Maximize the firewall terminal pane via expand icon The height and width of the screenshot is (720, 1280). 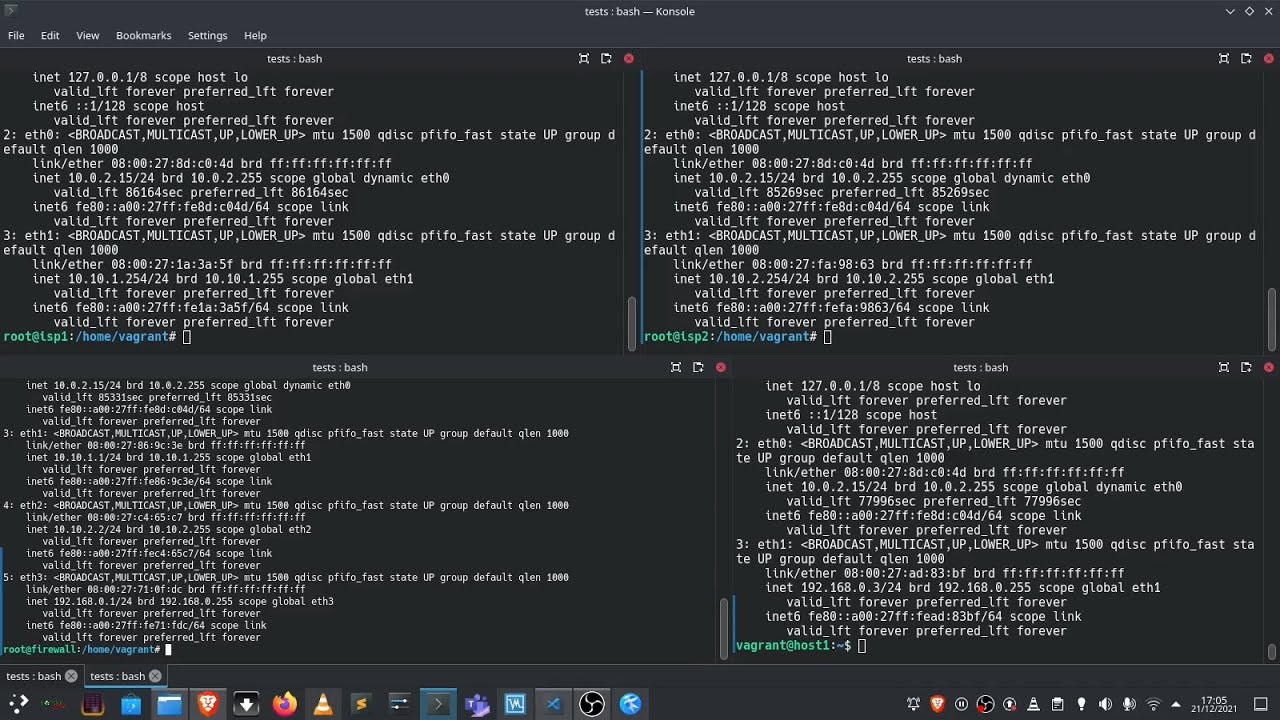(676, 368)
